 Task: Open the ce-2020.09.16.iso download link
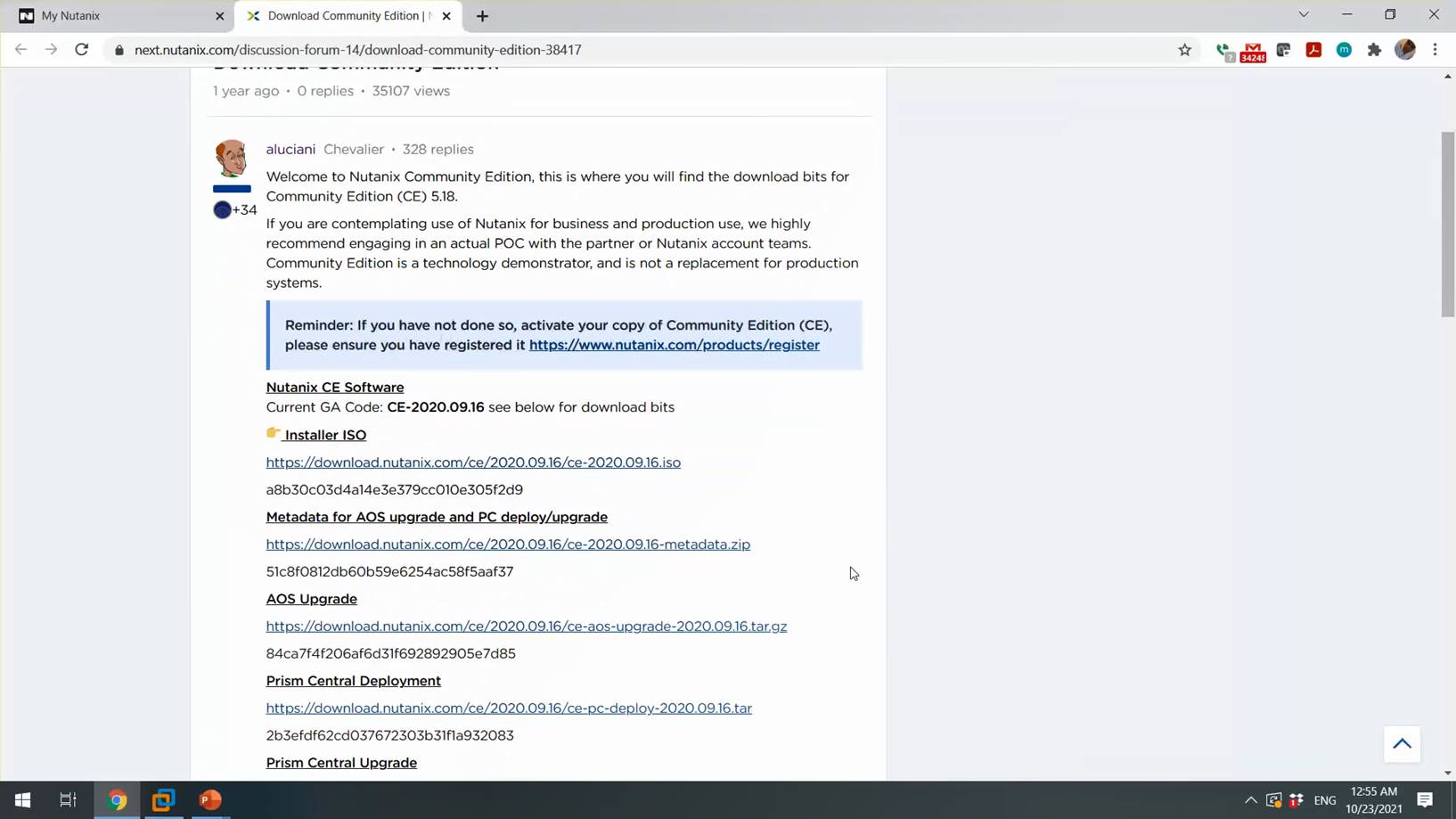[472, 463]
